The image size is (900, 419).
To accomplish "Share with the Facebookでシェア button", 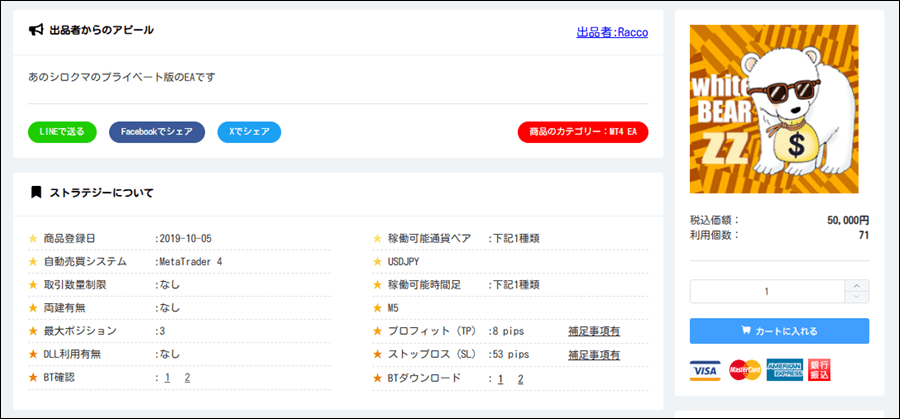I will (157, 132).
